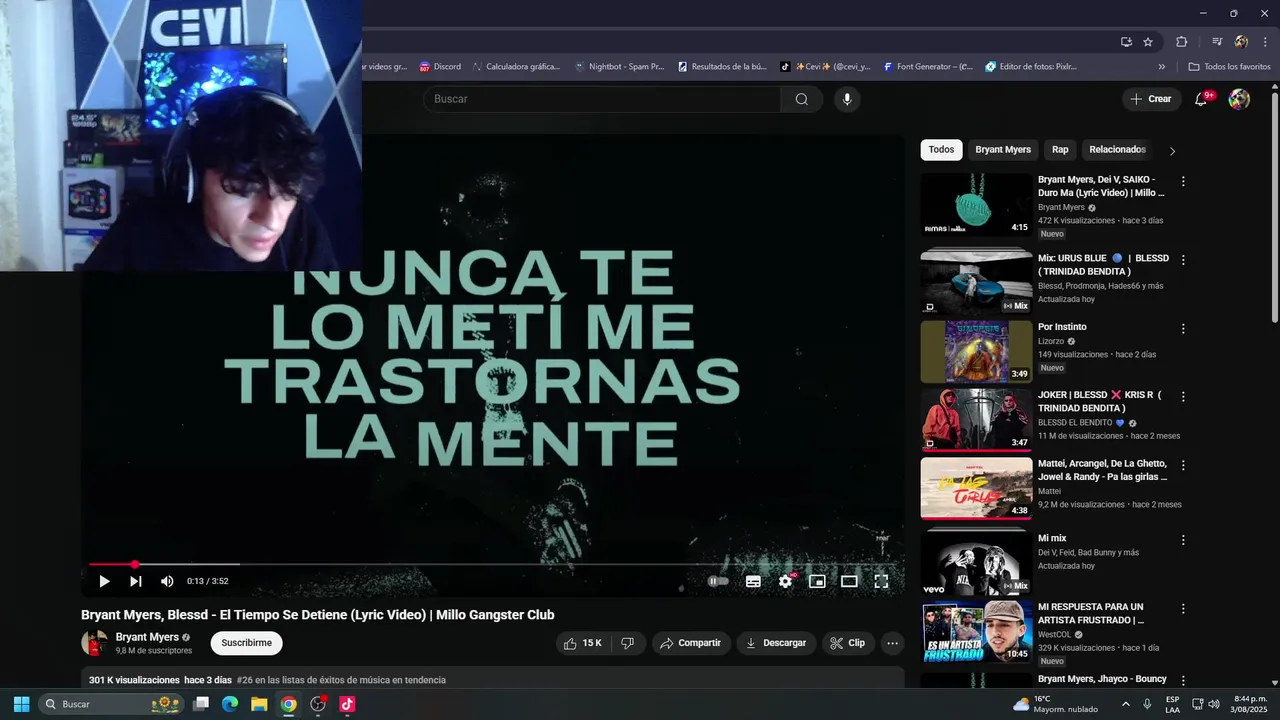Open options for Mi mix
This screenshot has height=720, width=1280.
(1183, 540)
